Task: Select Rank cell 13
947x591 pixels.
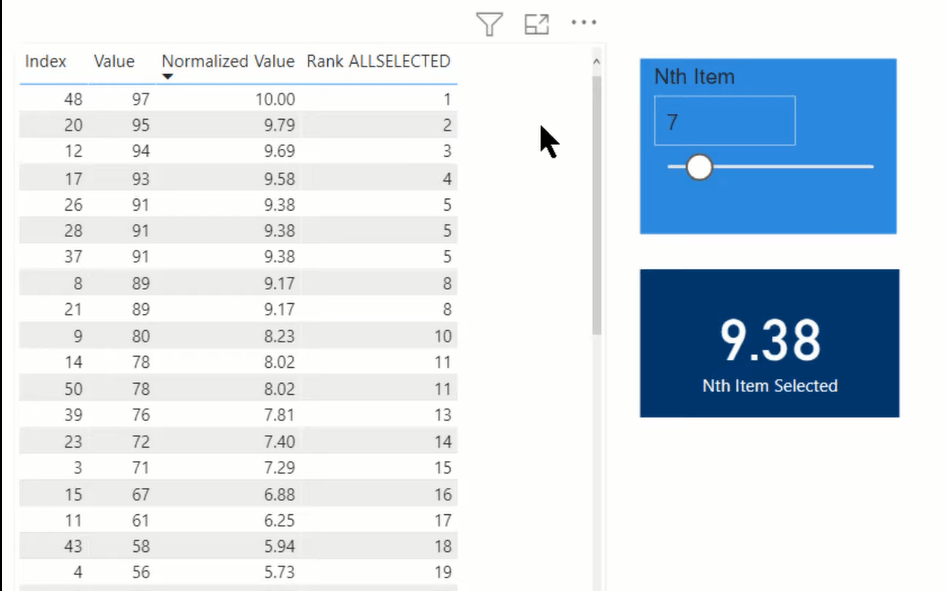Action: tap(443, 415)
